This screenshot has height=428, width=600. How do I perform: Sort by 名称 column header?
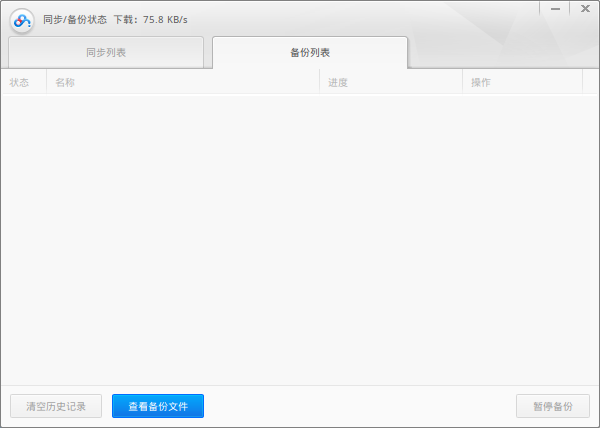183,82
